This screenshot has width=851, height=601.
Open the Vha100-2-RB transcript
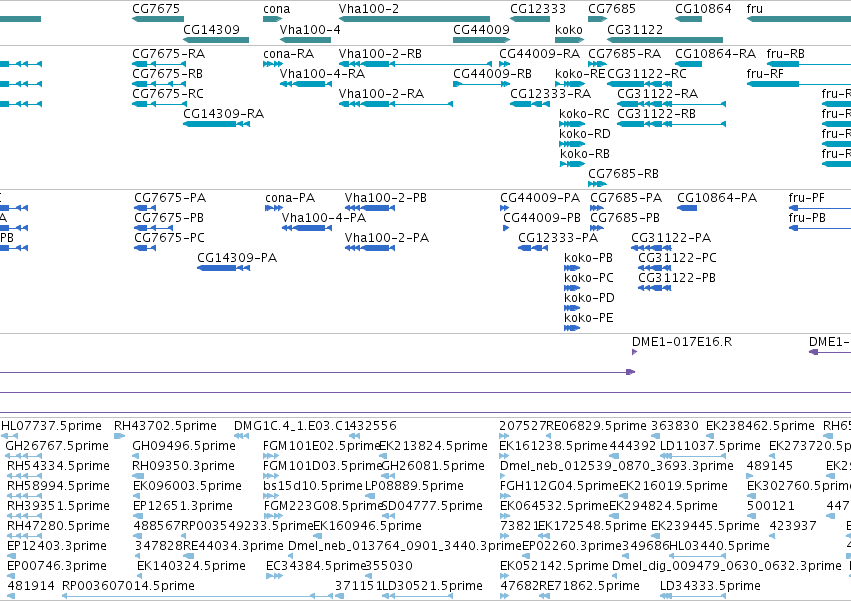[x=415, y=64]
